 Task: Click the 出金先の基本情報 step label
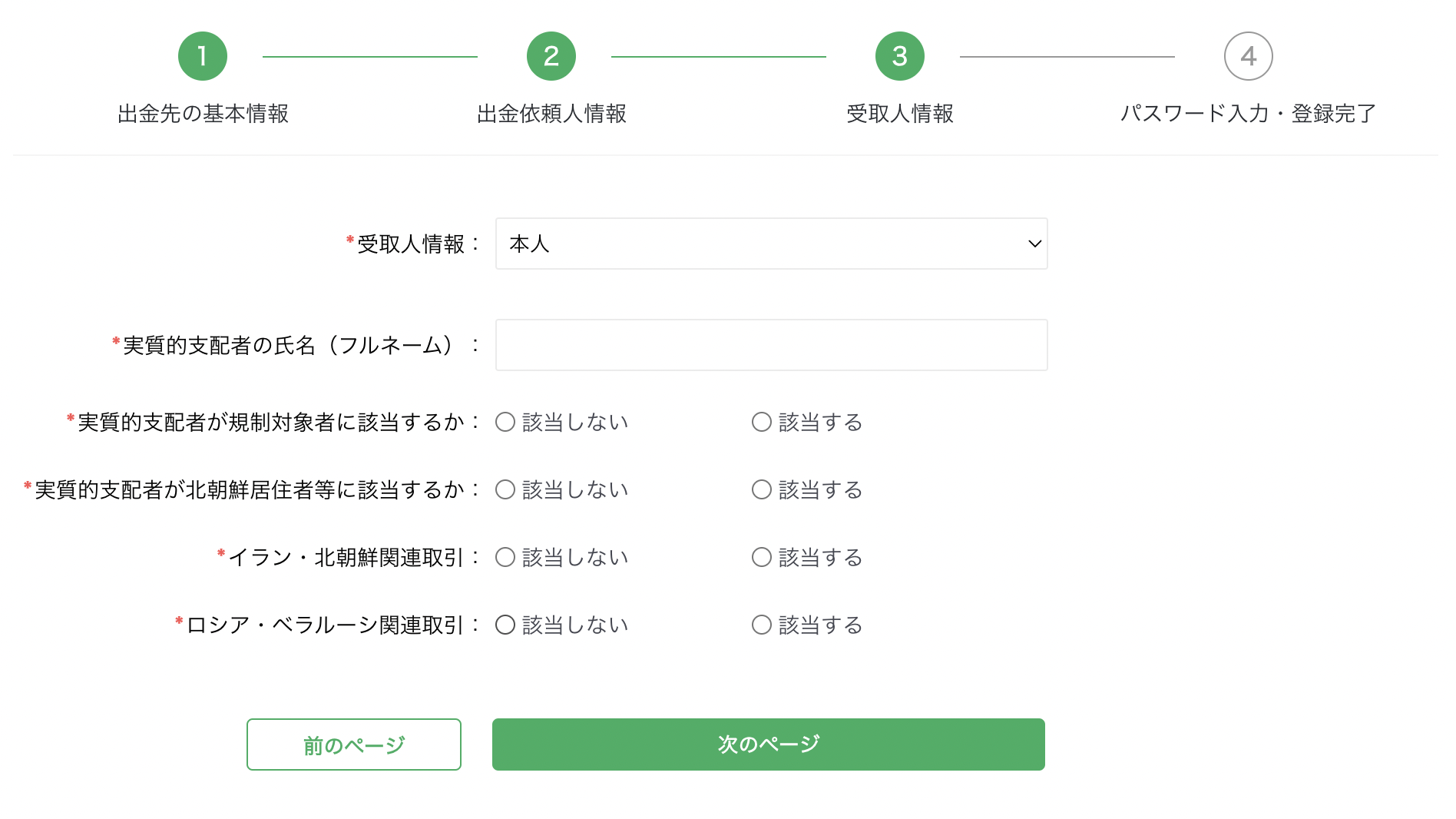(x=203, y=114)
